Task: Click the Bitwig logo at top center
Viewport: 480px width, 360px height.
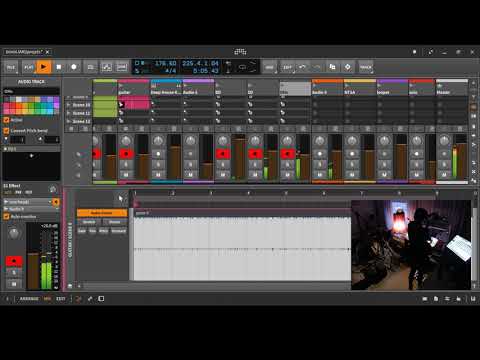Action: [x=240, y=52]
